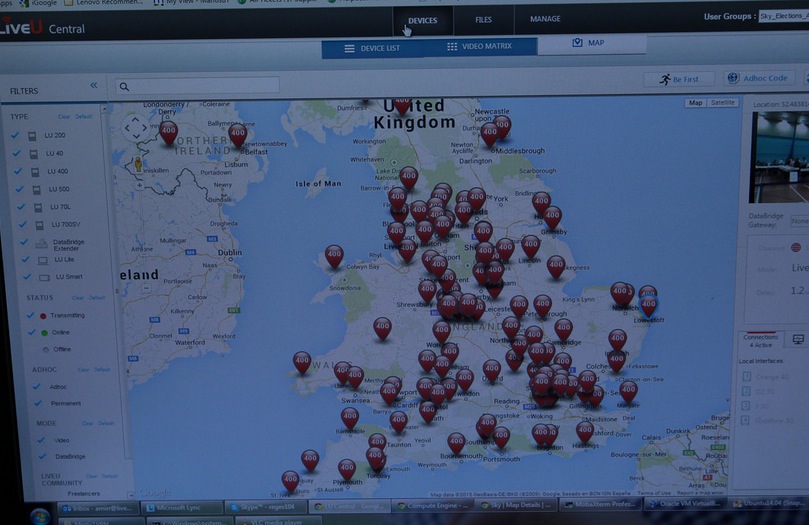The width and height of the screenshot is (809, 525).
Task: Open the FILES menu
Action: pyautogui.click(x=483, y=20)
